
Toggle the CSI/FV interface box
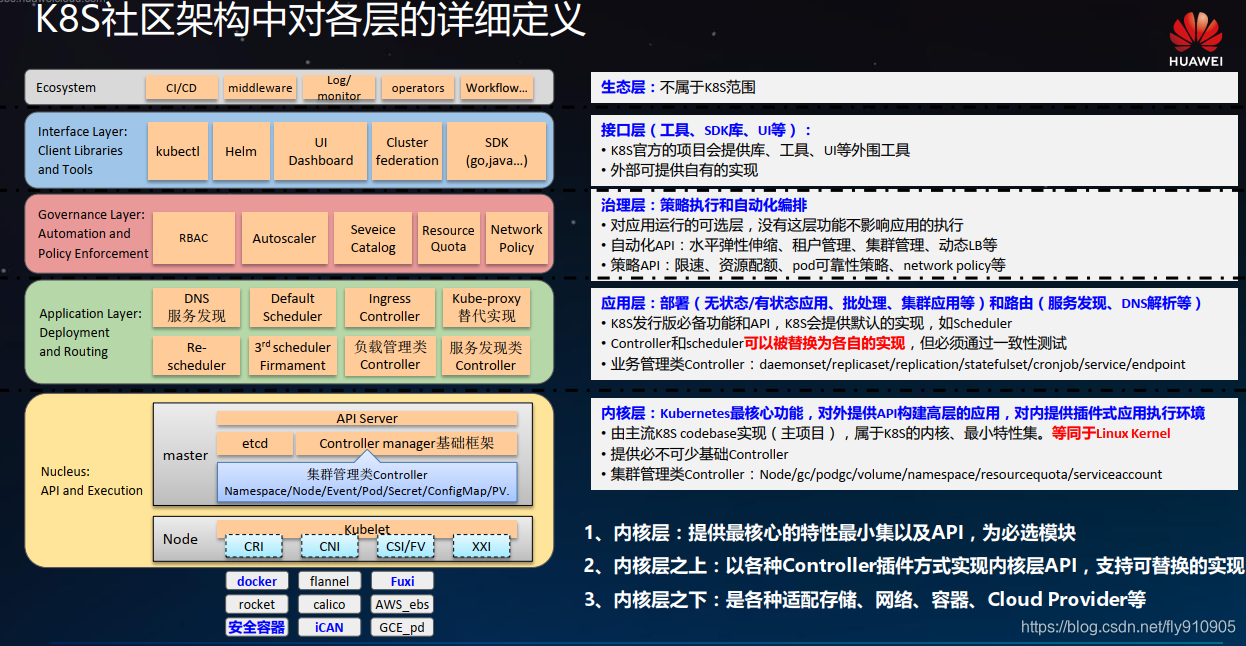pyautogui.click(x=405, y=546)
